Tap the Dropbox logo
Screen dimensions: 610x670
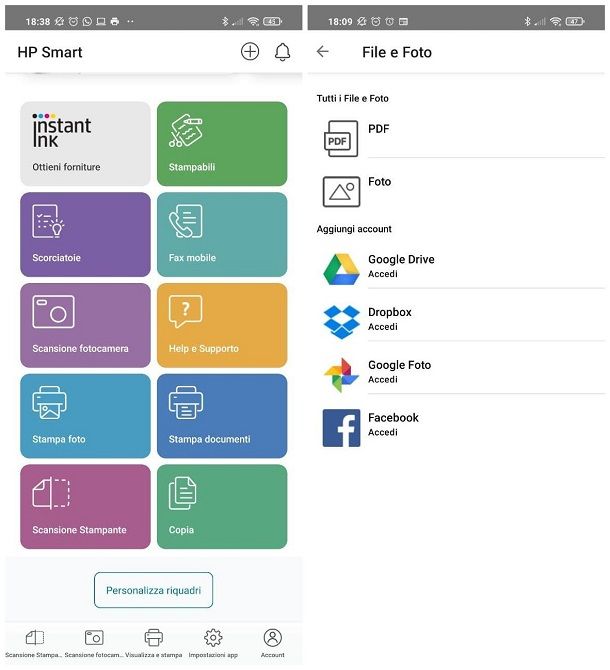[341, 322]
